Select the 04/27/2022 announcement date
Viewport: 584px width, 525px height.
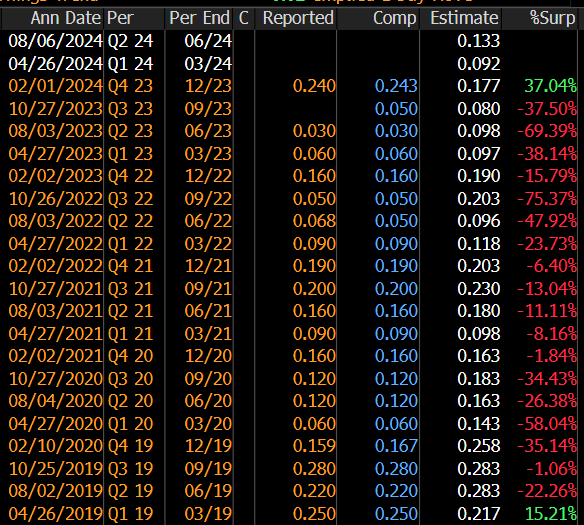coord(55,244)
